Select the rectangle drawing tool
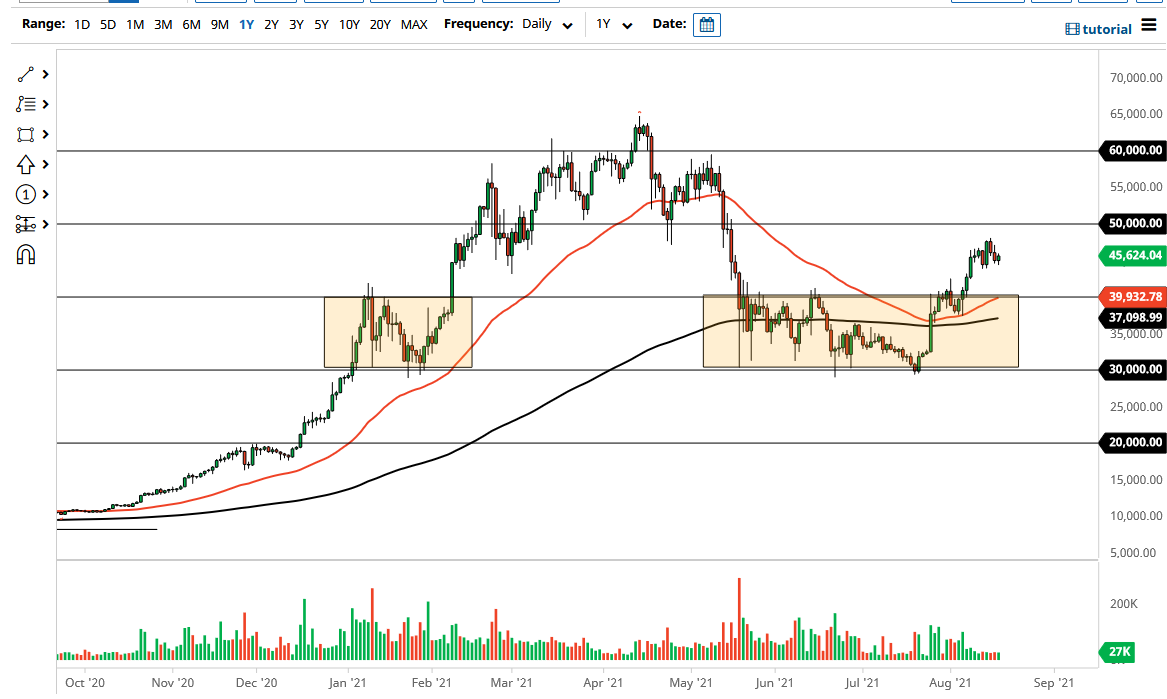 (x=25, y=134)
